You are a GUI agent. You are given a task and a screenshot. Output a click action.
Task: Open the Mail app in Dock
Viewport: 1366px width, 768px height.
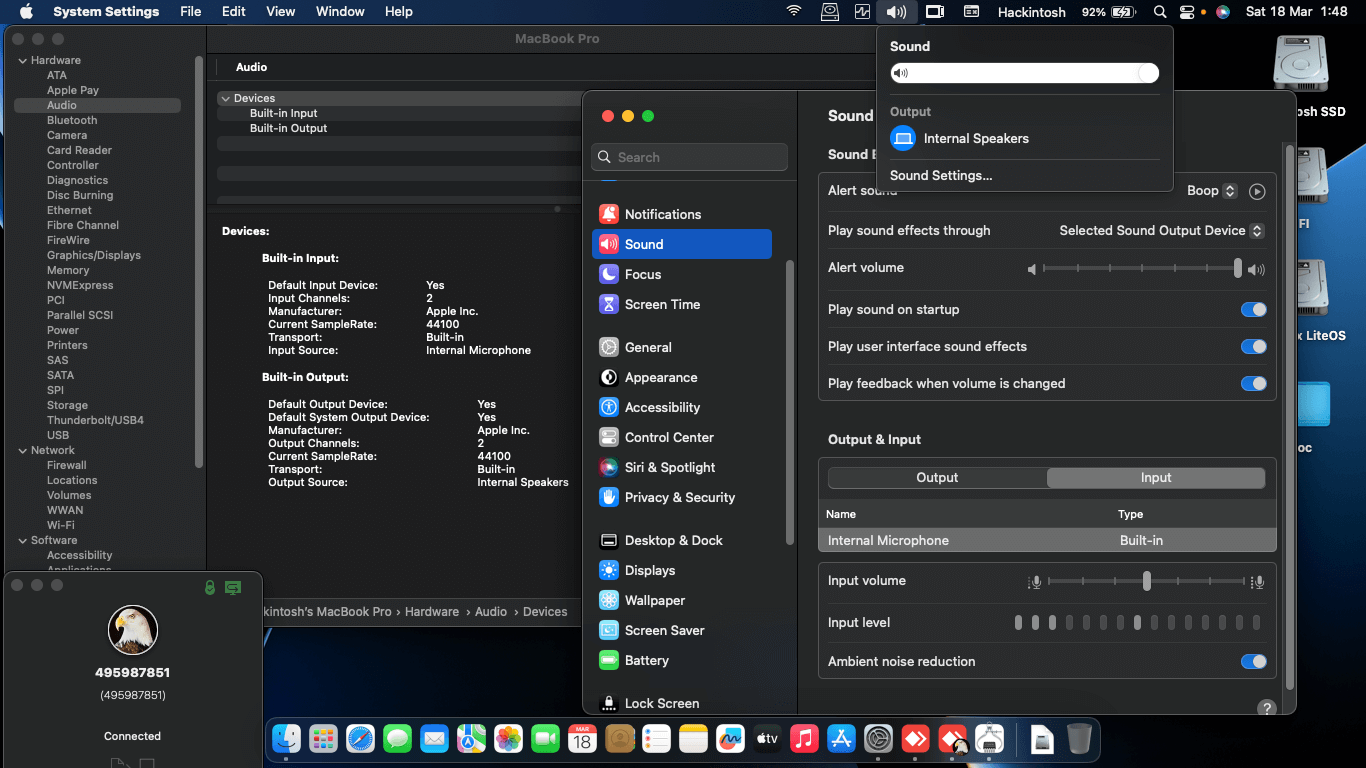click(434, 739)
